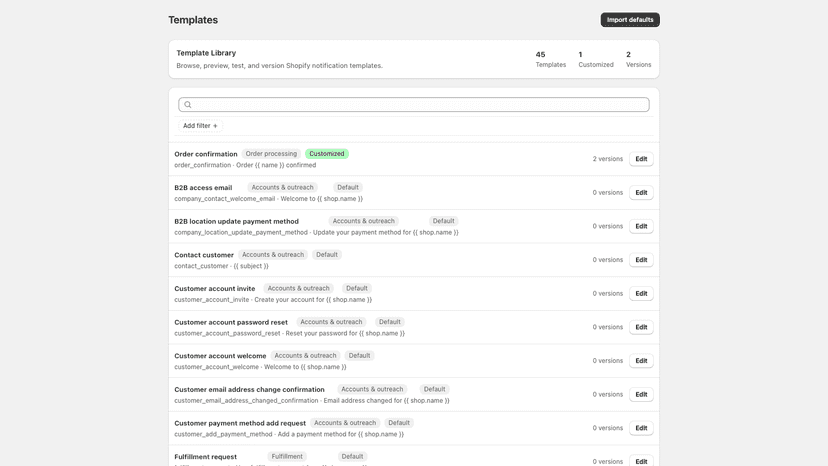828x466 pixels.
Task: Edit Customer account password reset template
Action: point(641,327)
